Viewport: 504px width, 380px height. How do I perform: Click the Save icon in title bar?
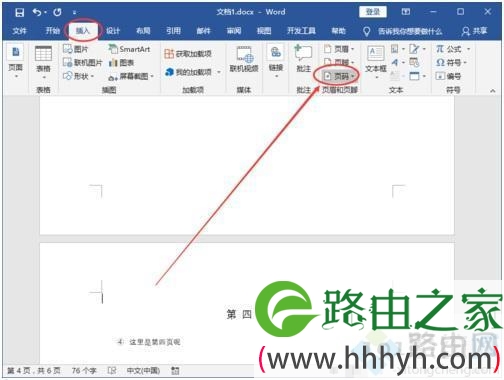pyautogui.click(x=19, y=12)
